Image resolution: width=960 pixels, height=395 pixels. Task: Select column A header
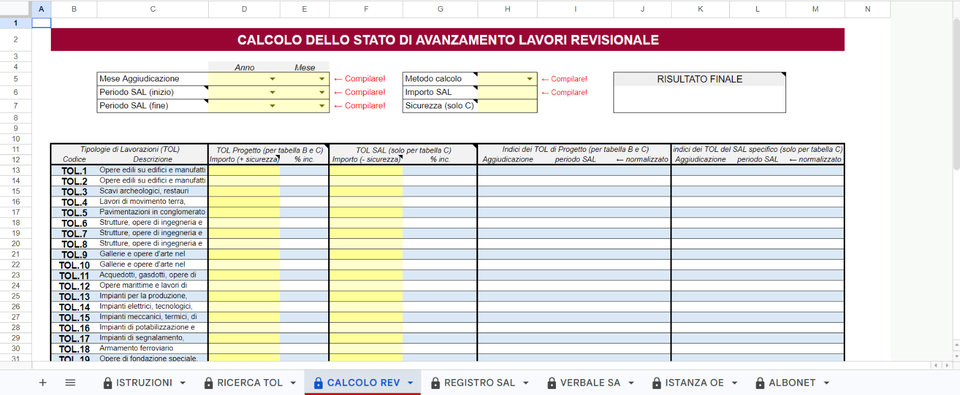41,9
